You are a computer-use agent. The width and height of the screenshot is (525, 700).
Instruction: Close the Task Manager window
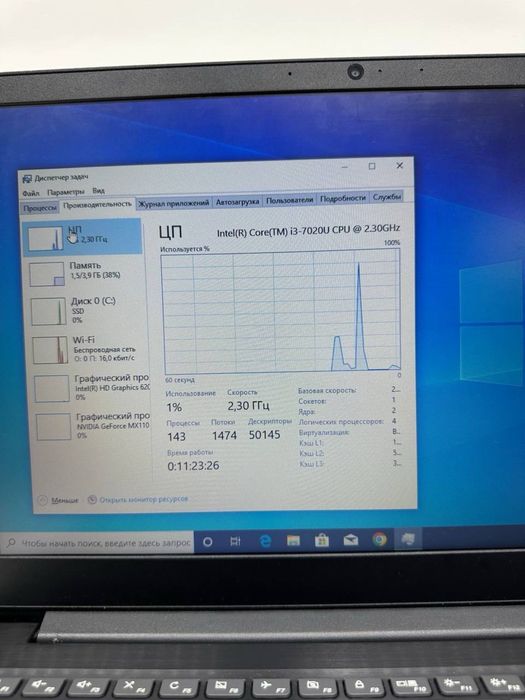tap(400, 166)
